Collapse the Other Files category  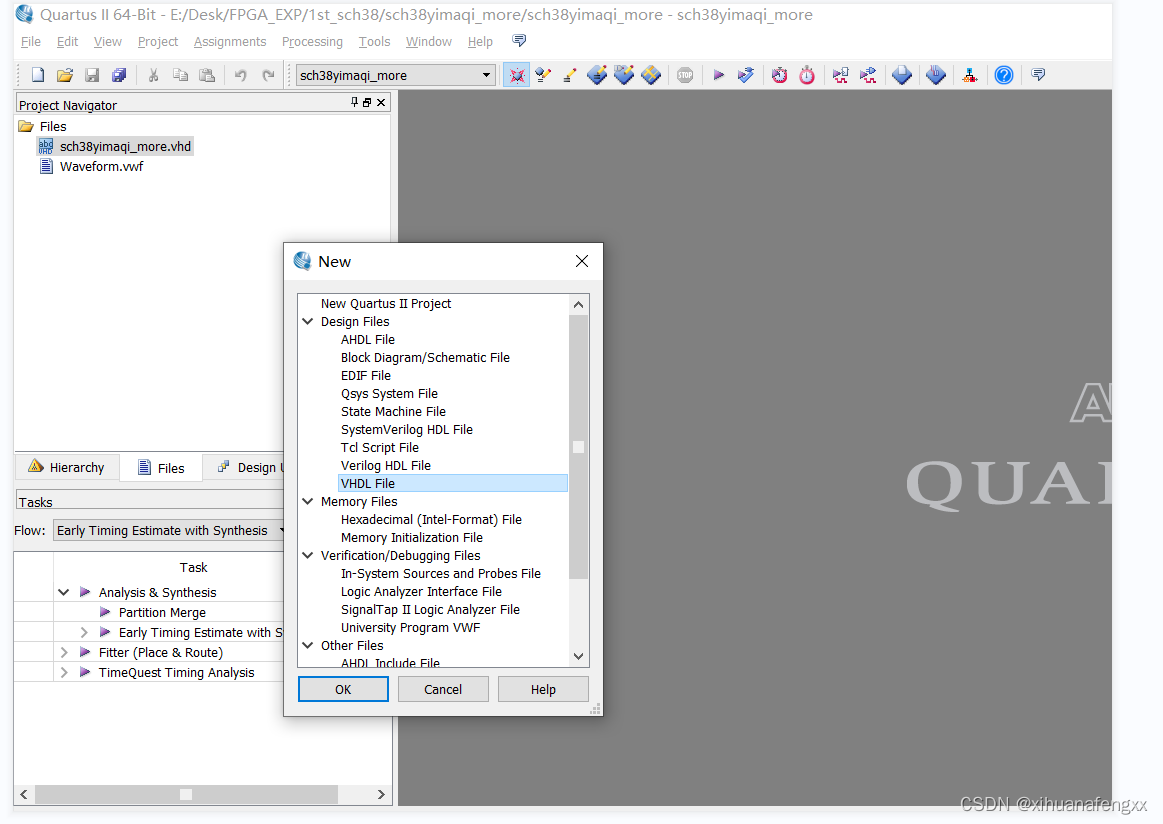[x=308, y=645]
